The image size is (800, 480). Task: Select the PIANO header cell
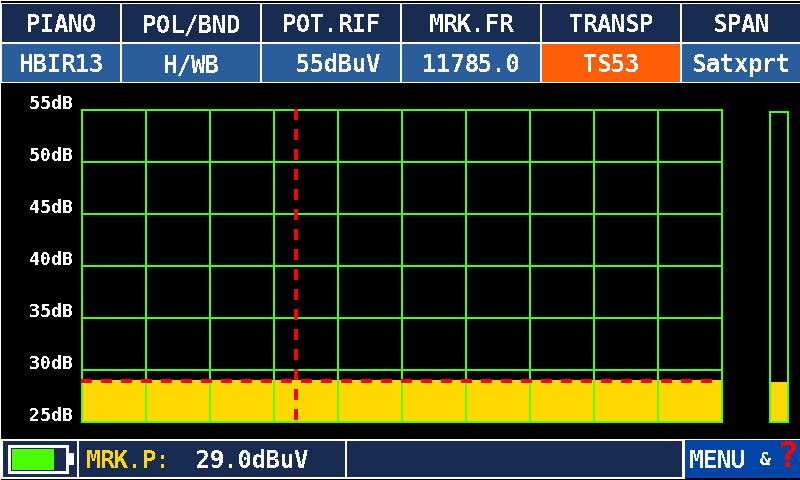point(61,23)
